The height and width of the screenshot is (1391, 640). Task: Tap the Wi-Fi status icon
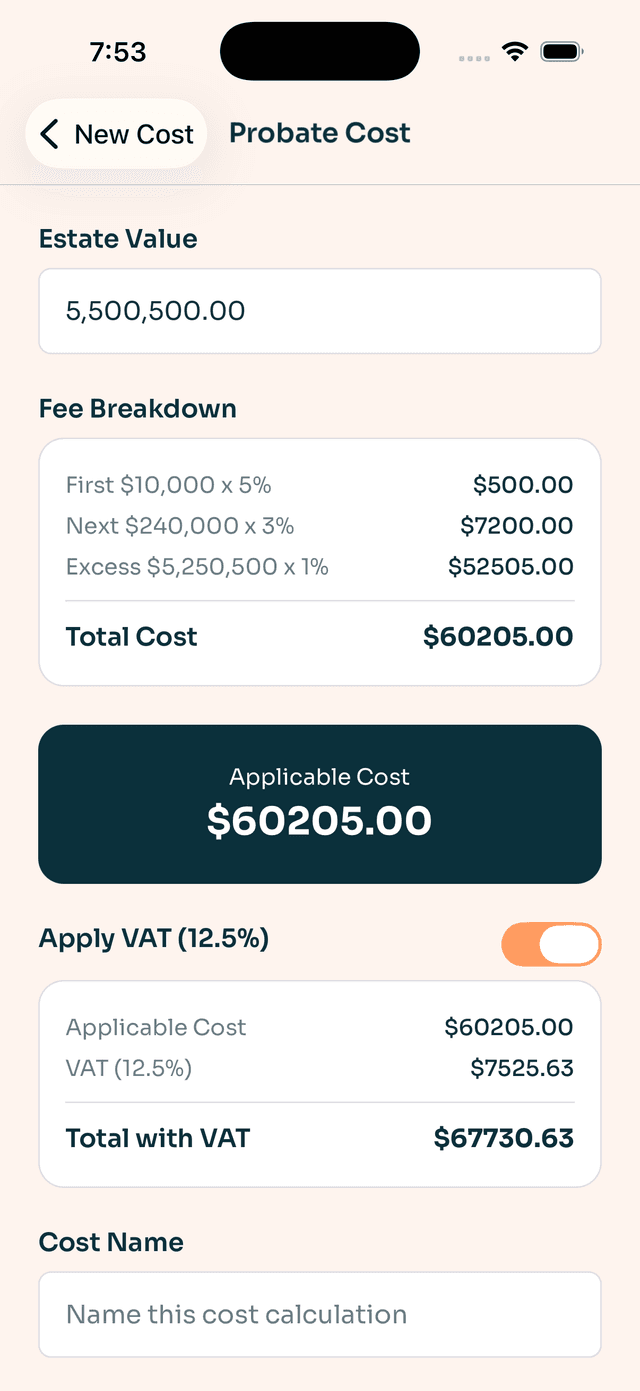tap(515, 50)
